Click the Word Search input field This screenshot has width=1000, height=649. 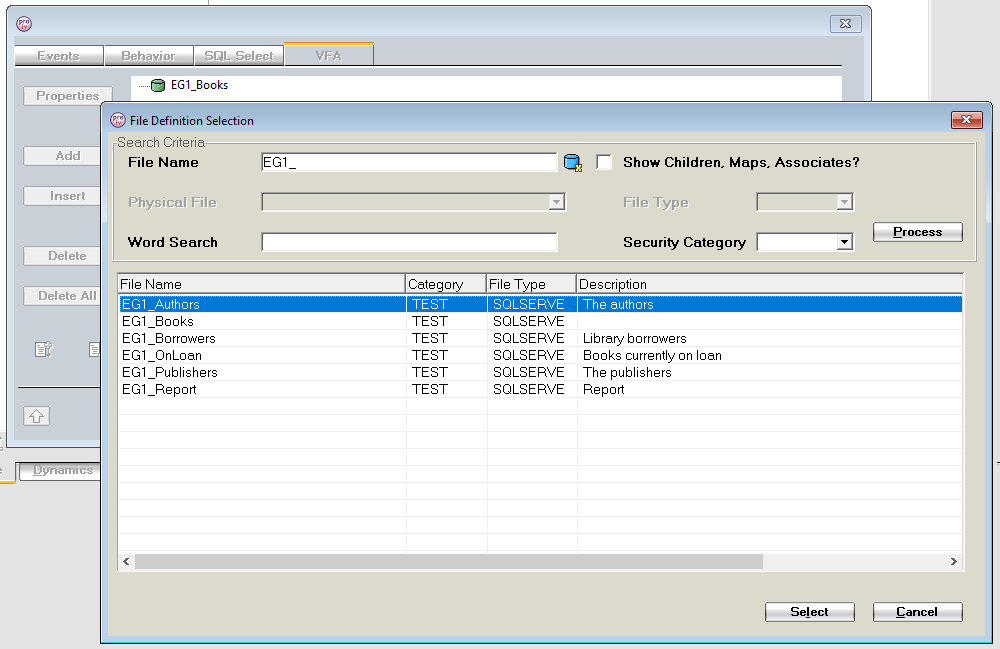[x=409, y=242]
